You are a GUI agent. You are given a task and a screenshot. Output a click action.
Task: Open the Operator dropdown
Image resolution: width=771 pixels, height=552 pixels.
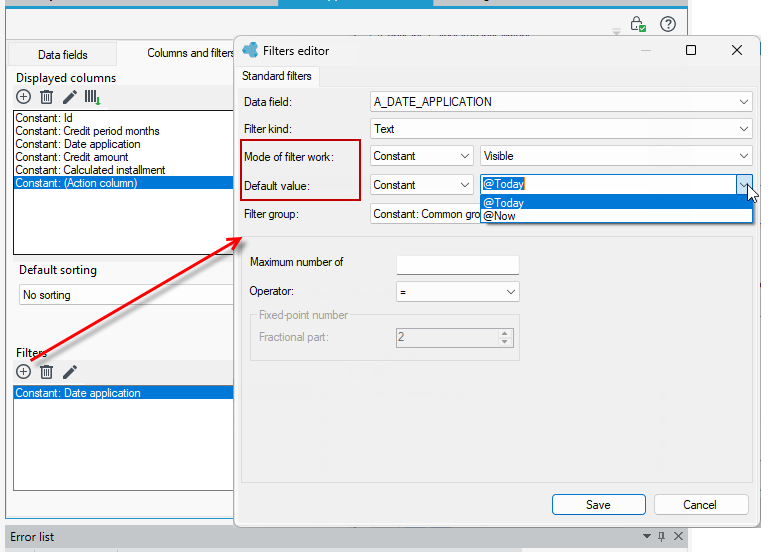pyautogui.click(x=511, y=292)
